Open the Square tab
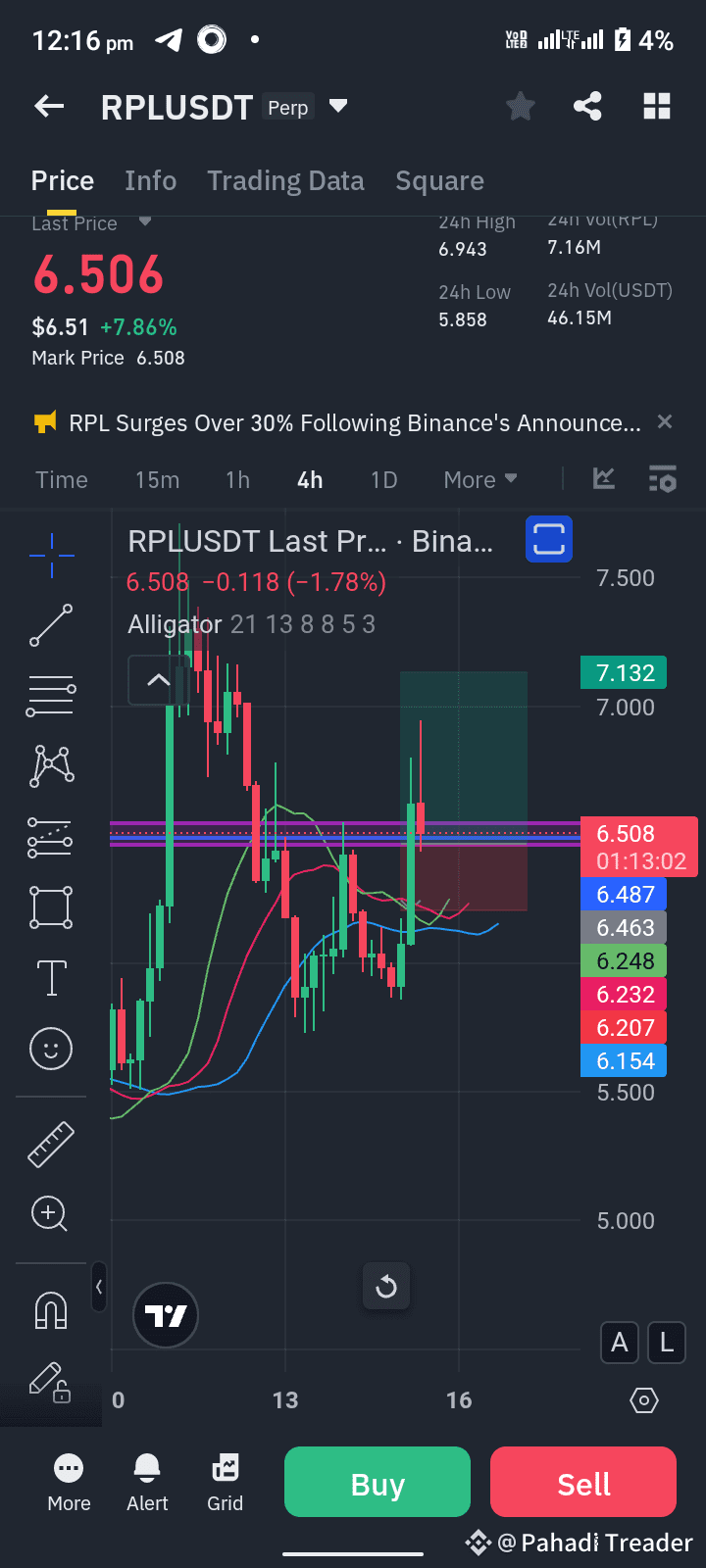 point(439,180)
